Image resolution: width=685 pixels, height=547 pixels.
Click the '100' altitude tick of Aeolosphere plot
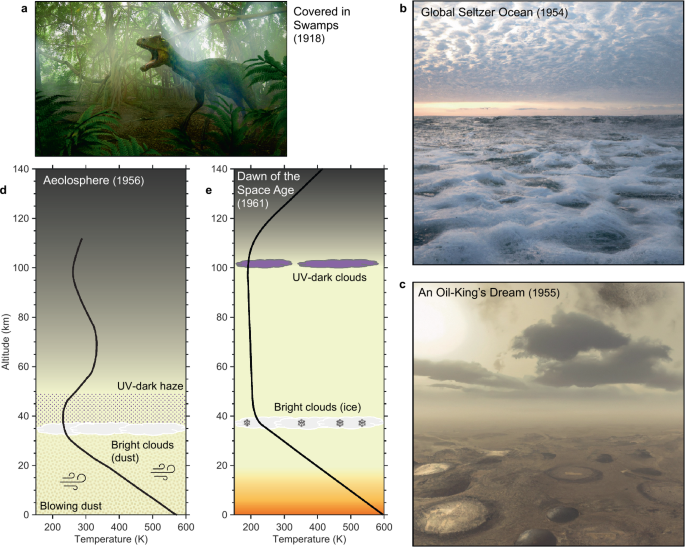pyautogui.click(x=21, y=267)
